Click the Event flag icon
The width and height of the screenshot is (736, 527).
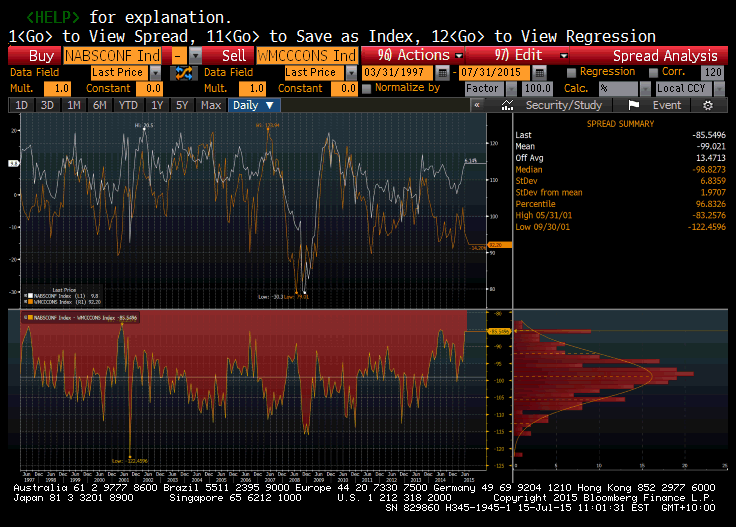click(633, 105)
